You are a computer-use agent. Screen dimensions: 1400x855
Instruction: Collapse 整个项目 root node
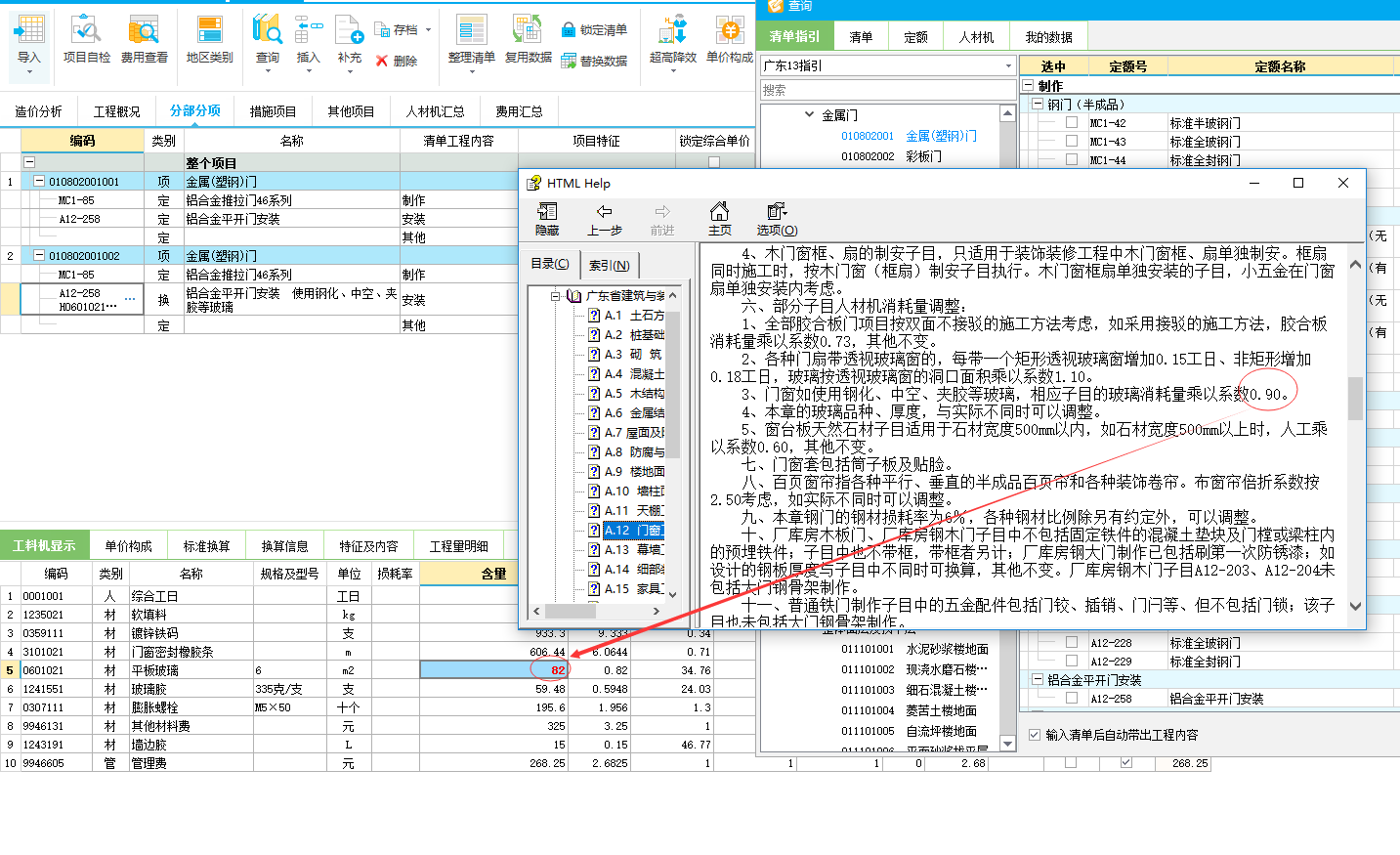(x=29, y=162)
